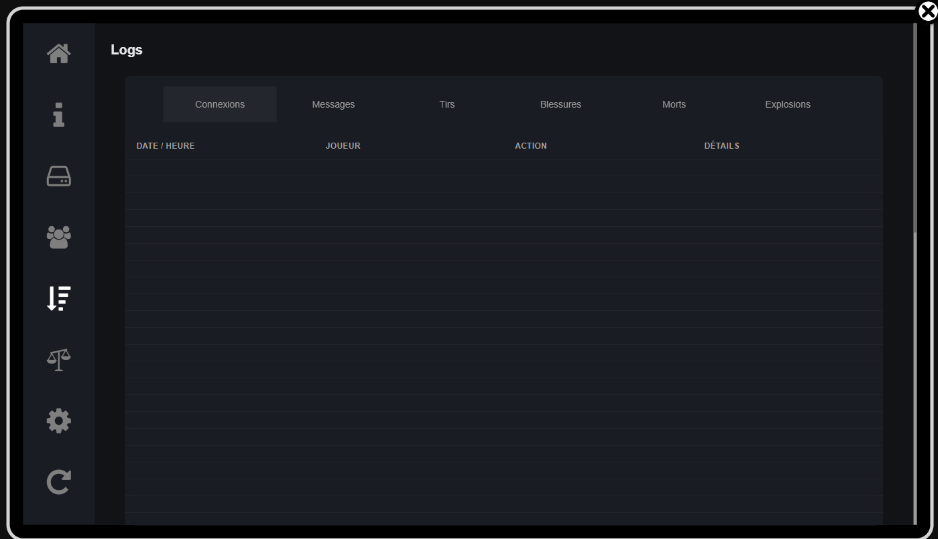
Task: Click the vertical scrollbar on the right edge
Action: pyautogui.click(x=914, y=130)
